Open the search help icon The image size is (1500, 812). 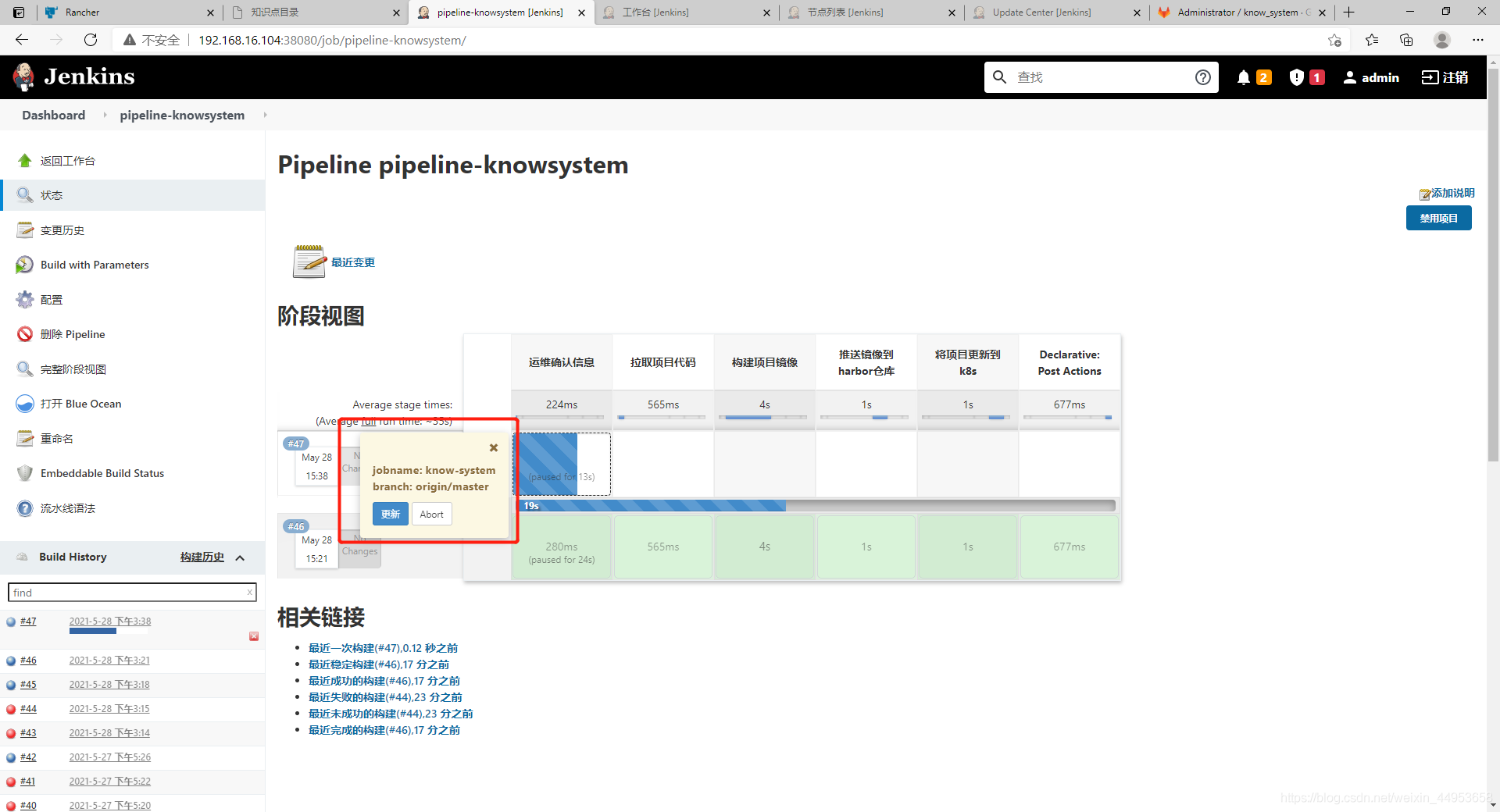[1202, 77]
